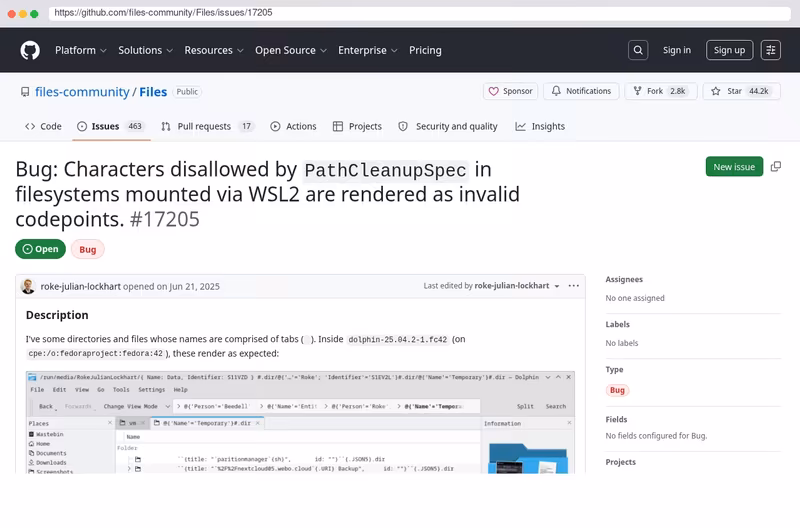Open roke-julian-lockhart author profile link
Screen dimensions: 800x528
[x=81, y=286]
